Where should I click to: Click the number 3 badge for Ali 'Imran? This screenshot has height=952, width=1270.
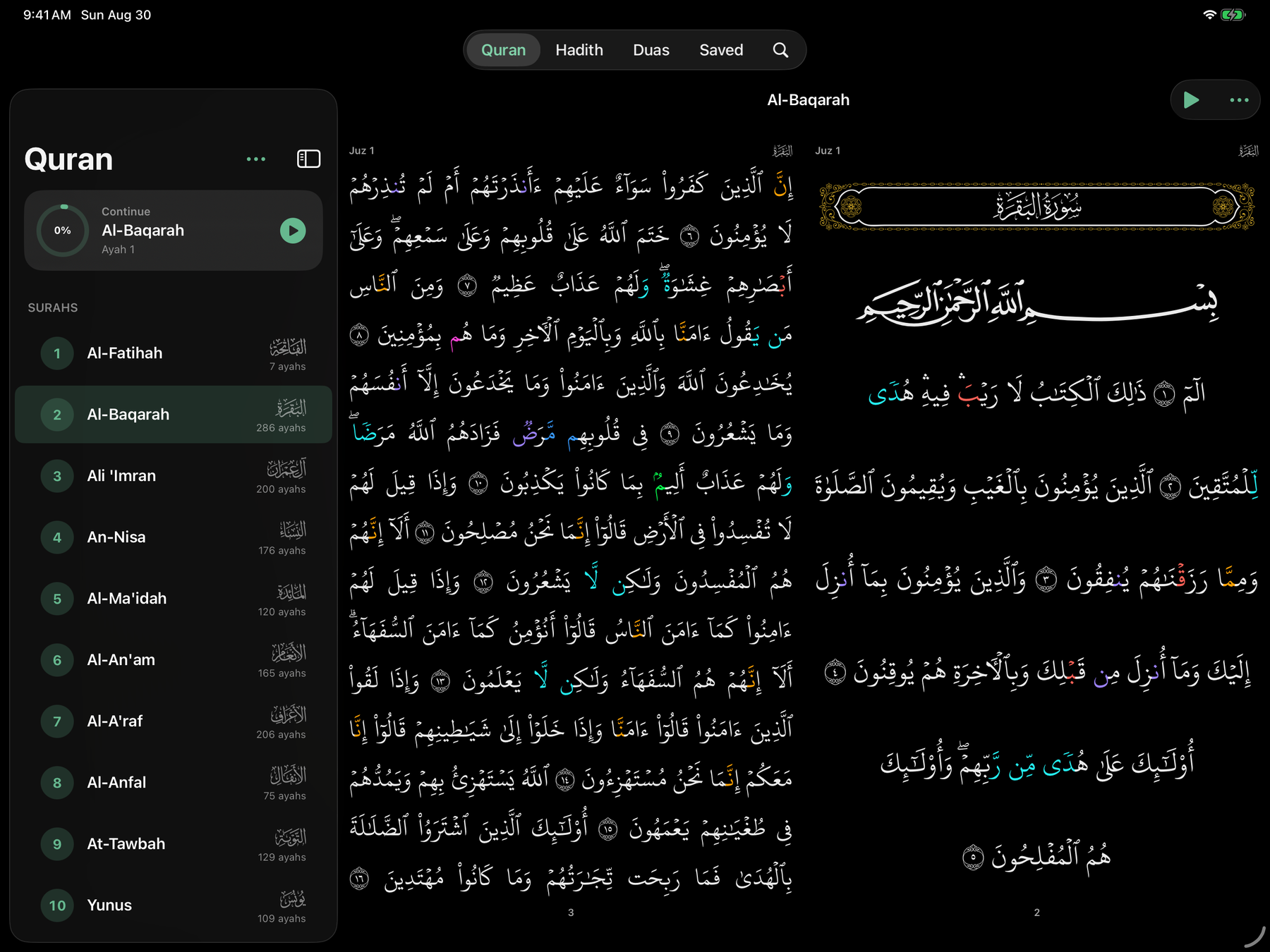57,476
